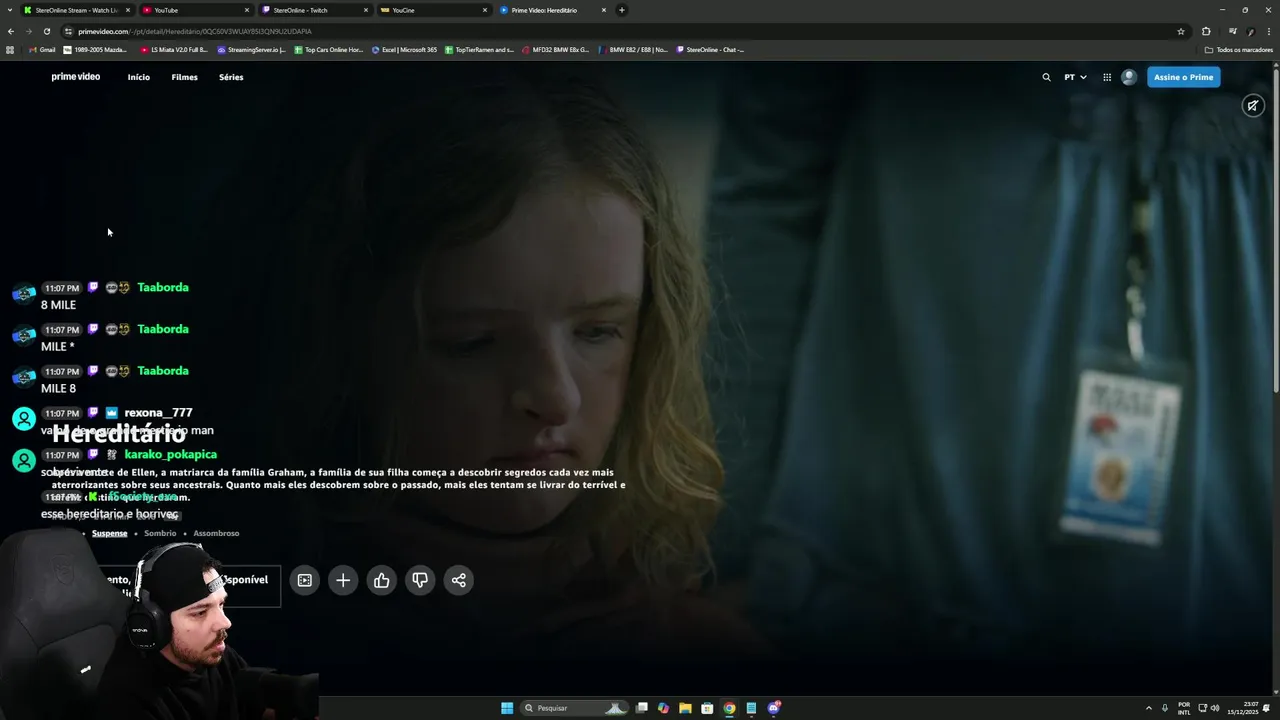1280x720 pixels.
Task: Open Prime Video search magnifier
Action: (x=1047, y=77)
